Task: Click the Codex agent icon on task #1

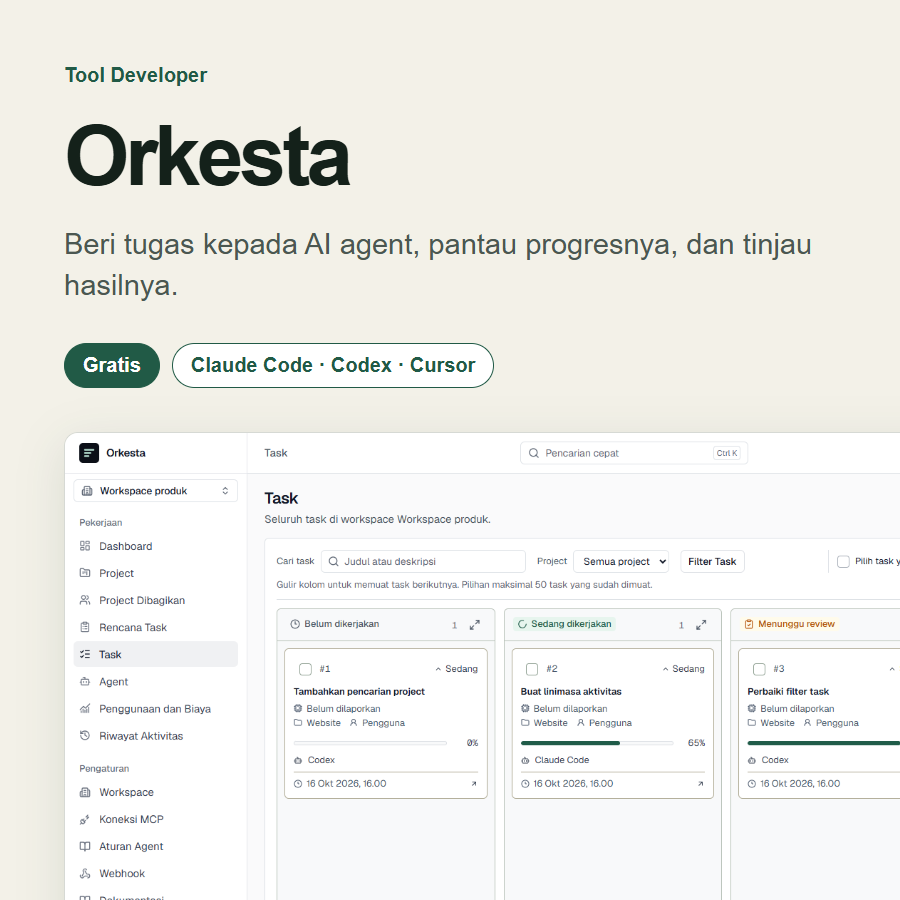Action: click(x=298, y=760)
